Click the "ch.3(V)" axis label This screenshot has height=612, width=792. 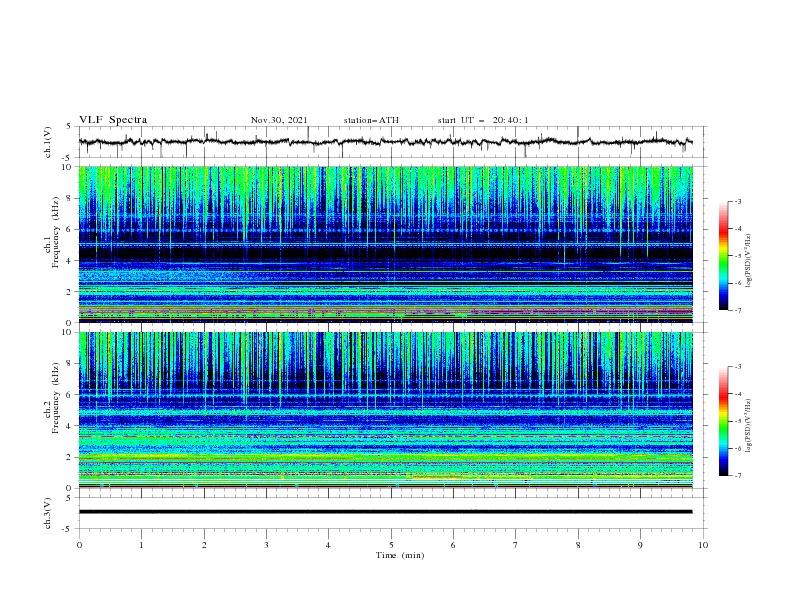point(48,513)
